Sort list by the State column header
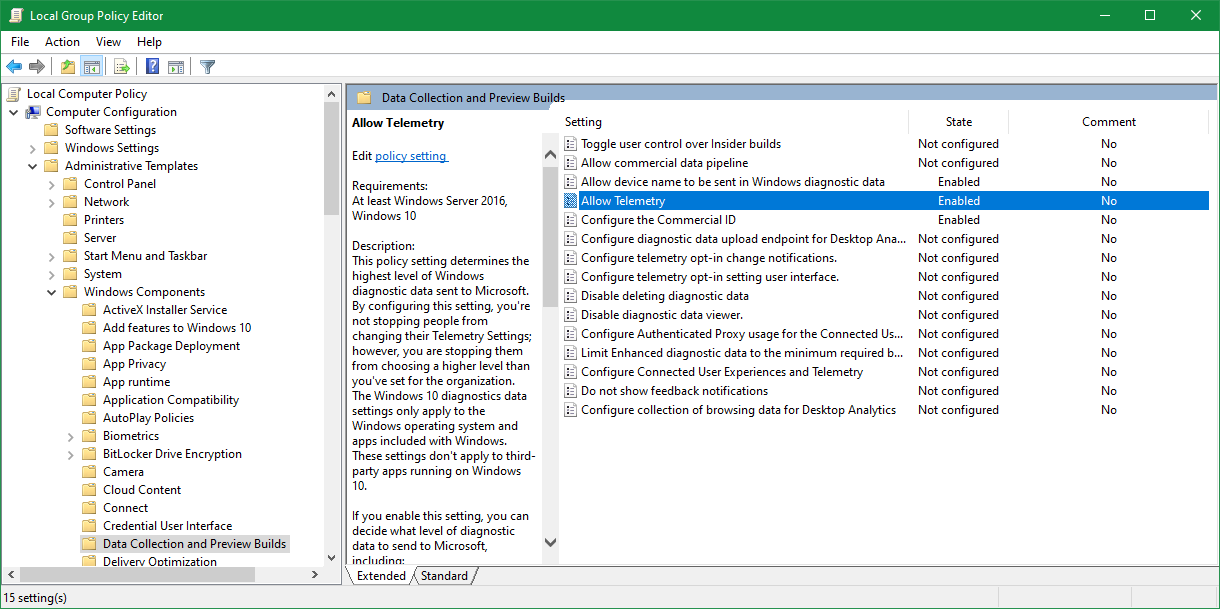The image size is (1220, 609). [x=958, y=122]
